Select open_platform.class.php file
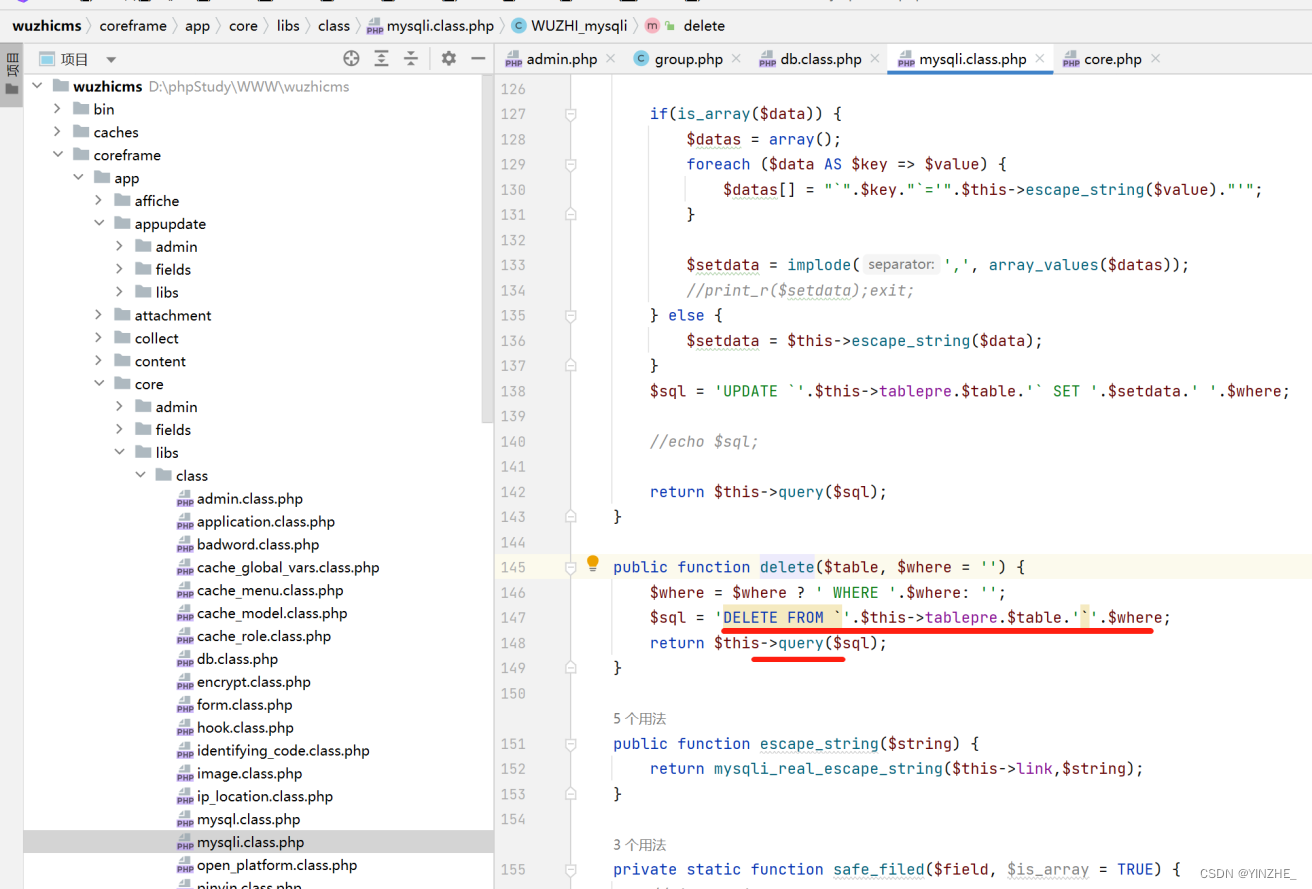1312x889 pixels. (x=277, y=866)
